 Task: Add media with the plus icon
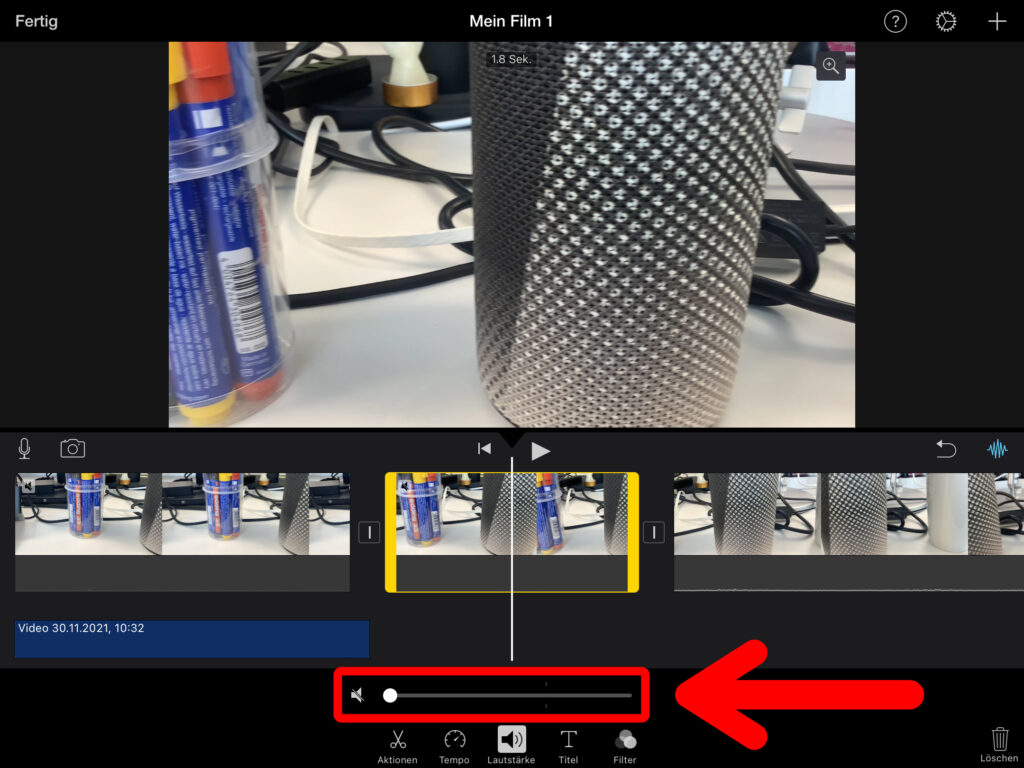tap(997, 22)
